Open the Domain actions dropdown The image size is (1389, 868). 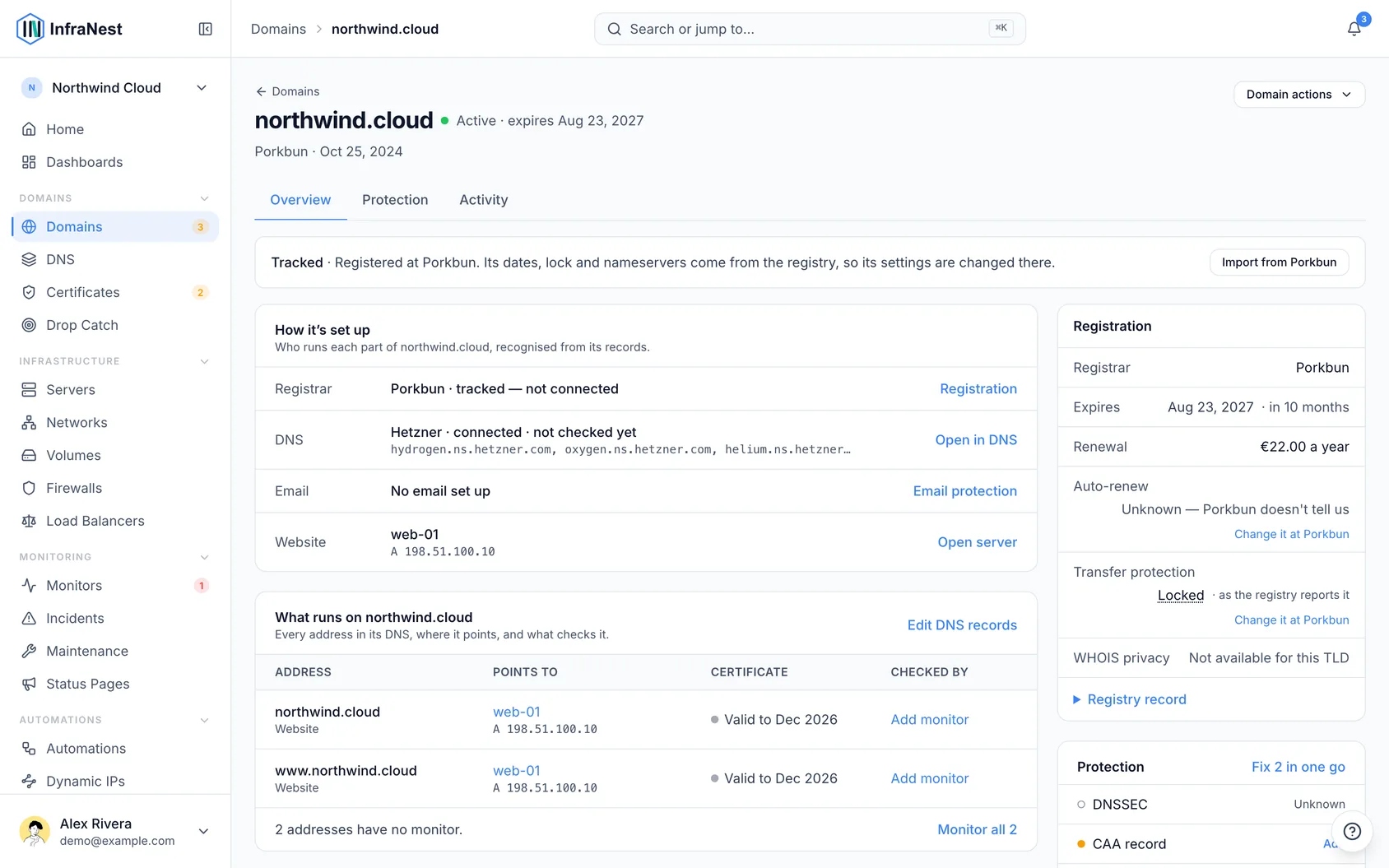point(1298,95)
